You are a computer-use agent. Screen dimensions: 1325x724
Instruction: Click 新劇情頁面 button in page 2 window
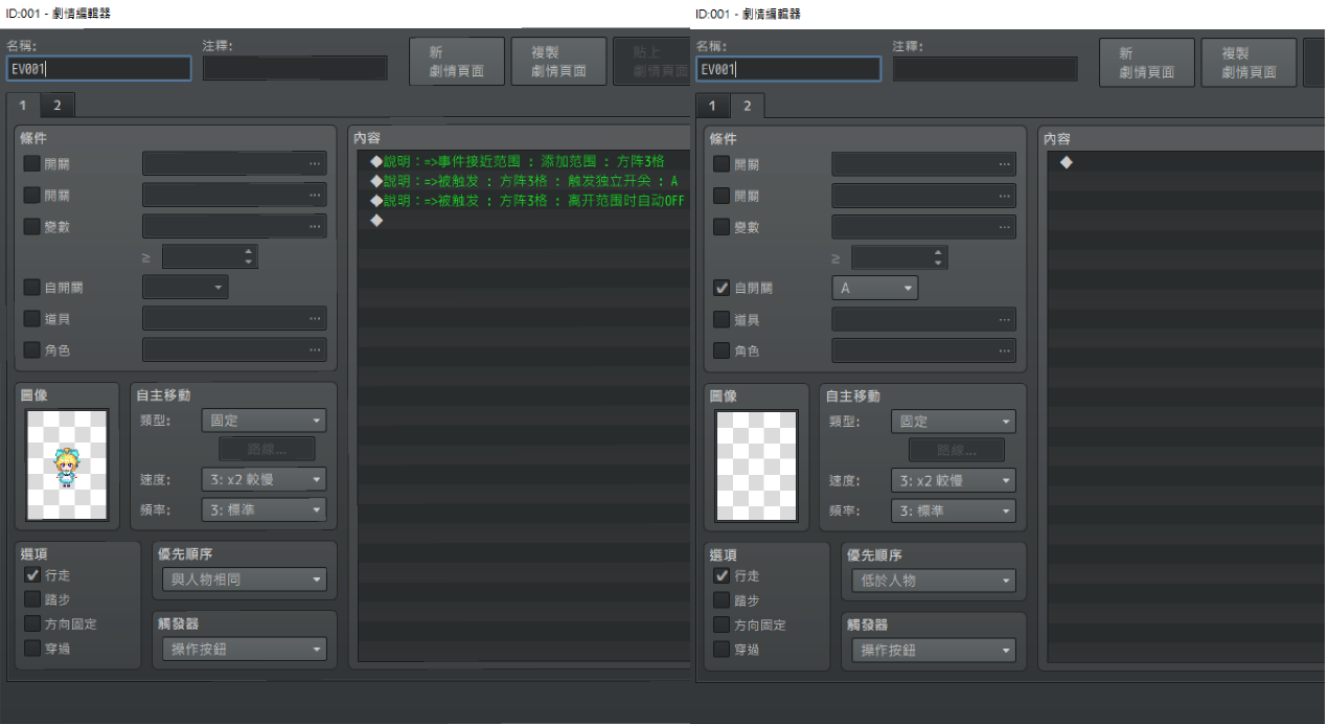(x=1147, y=63)
